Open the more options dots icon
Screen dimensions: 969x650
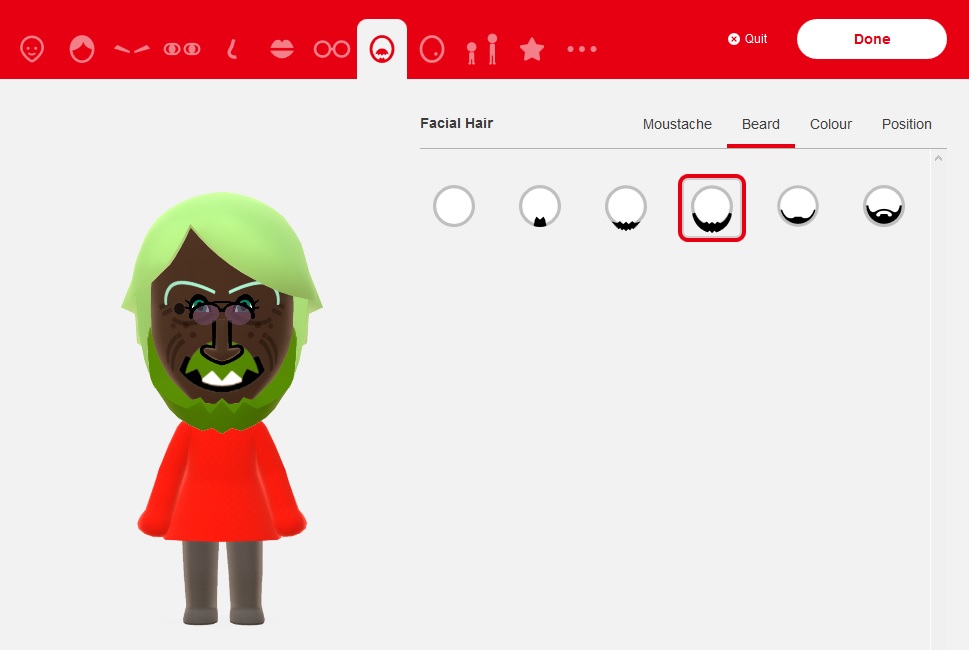582,49
